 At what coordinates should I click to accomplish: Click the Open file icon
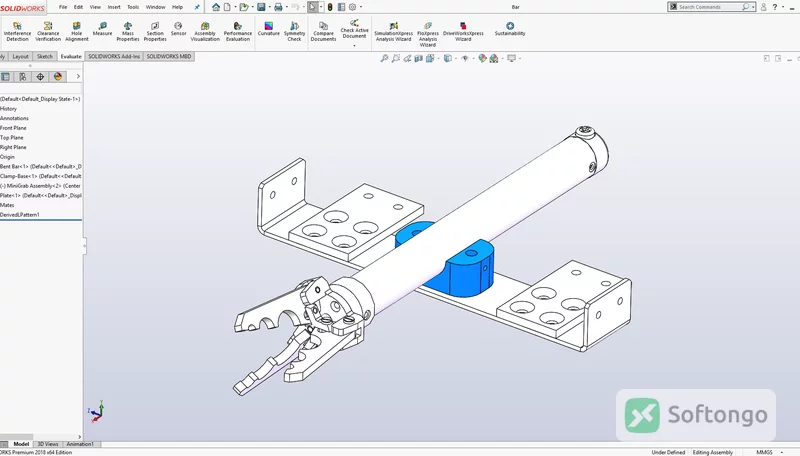(x=244, y=7)
